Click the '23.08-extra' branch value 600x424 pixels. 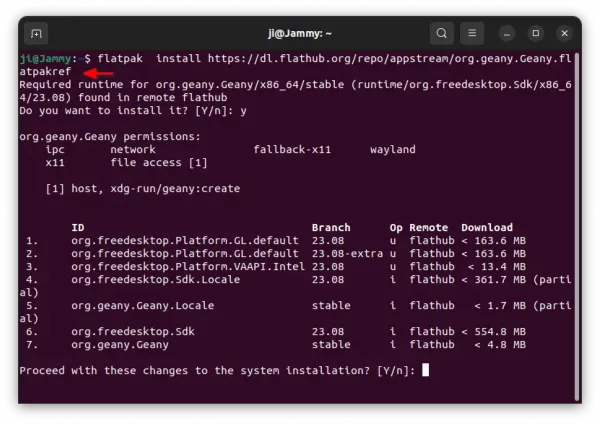347,254
